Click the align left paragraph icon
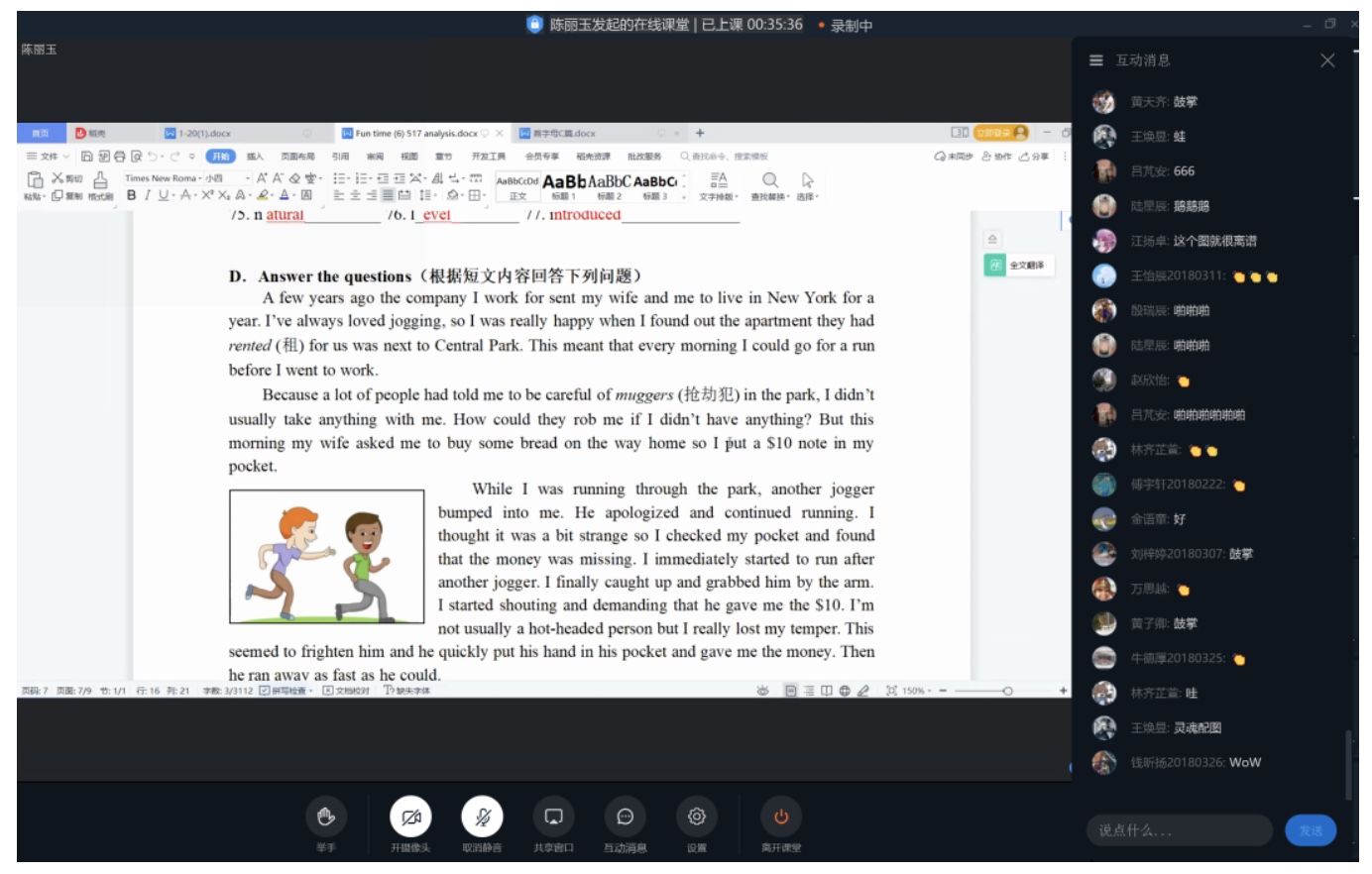The height and width of the screenshot is (874, 1372). 339,195
